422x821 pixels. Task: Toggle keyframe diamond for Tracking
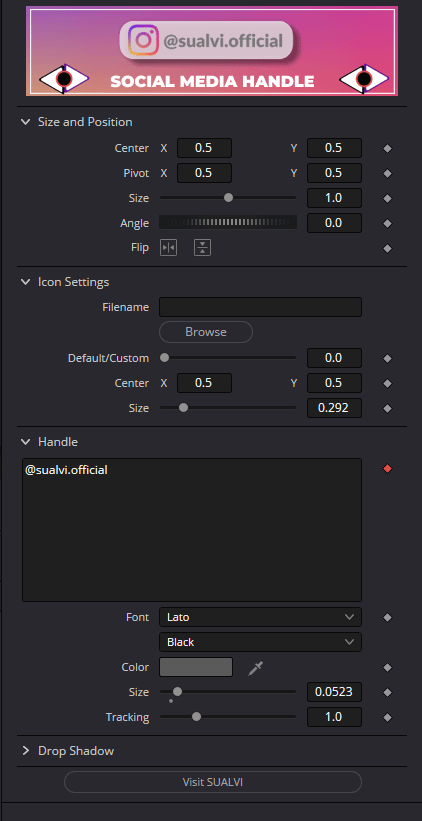(387, 717)
